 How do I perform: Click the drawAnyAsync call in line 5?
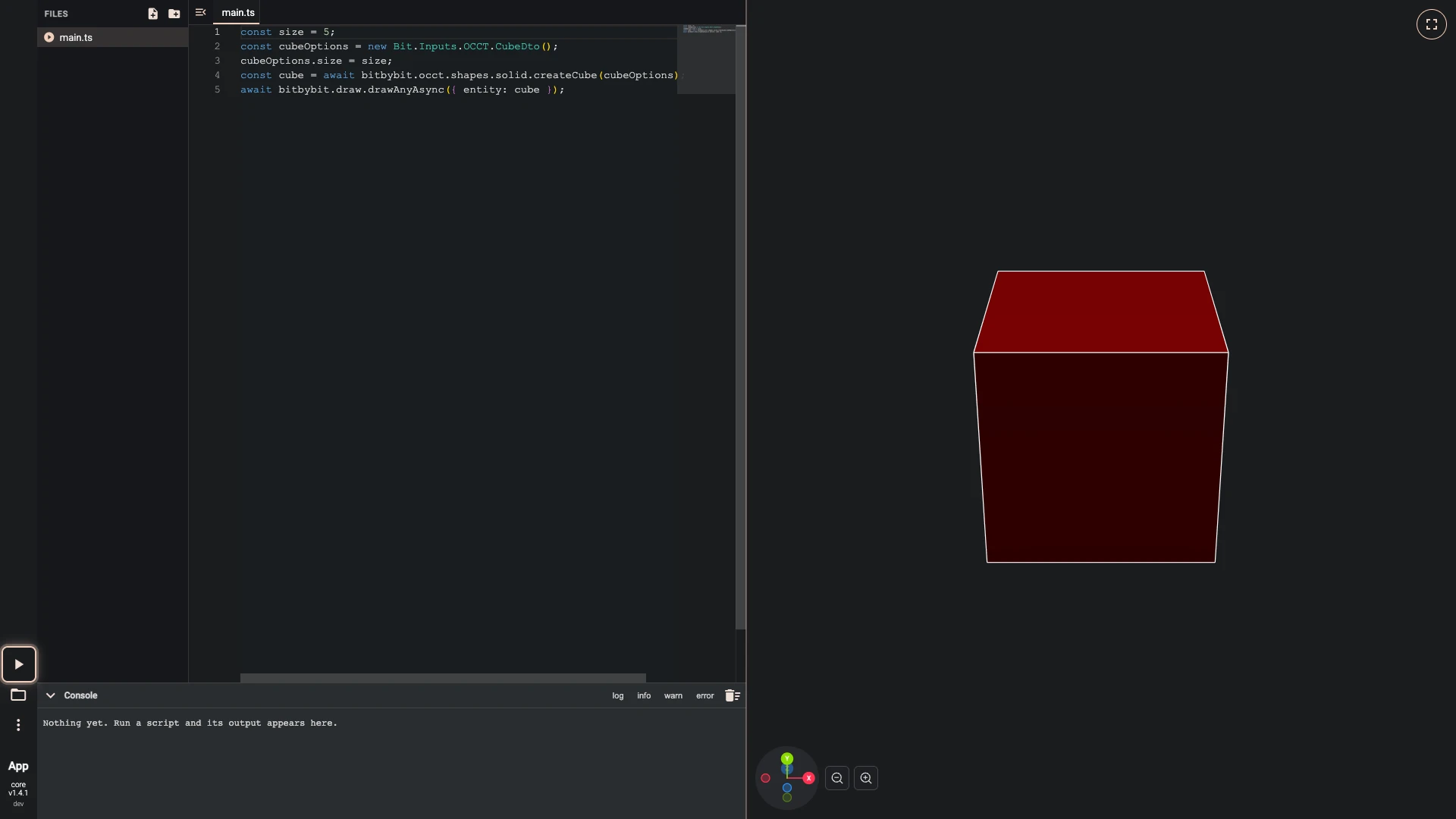406,89
